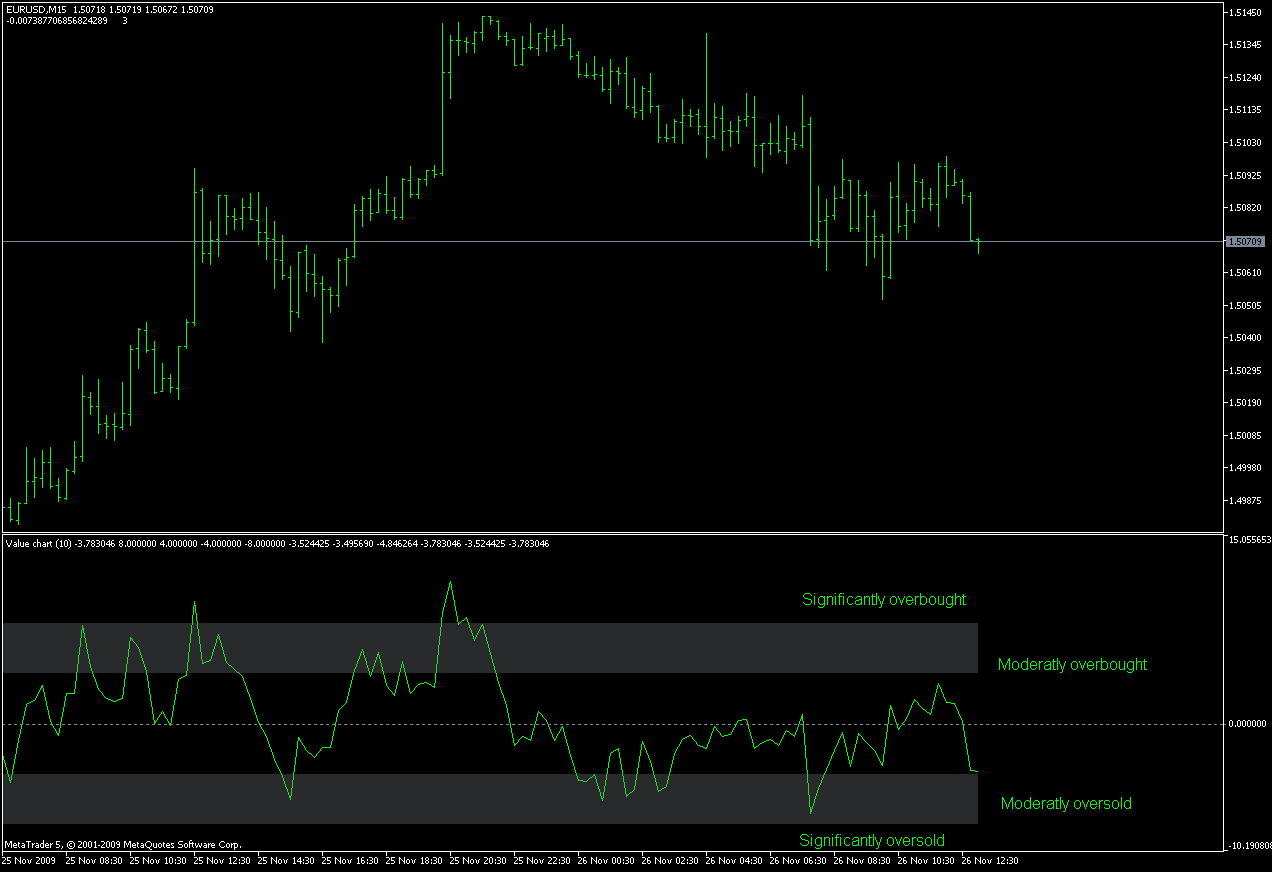Select the 'Value chart (10)' indicator label

pos(38,543)
